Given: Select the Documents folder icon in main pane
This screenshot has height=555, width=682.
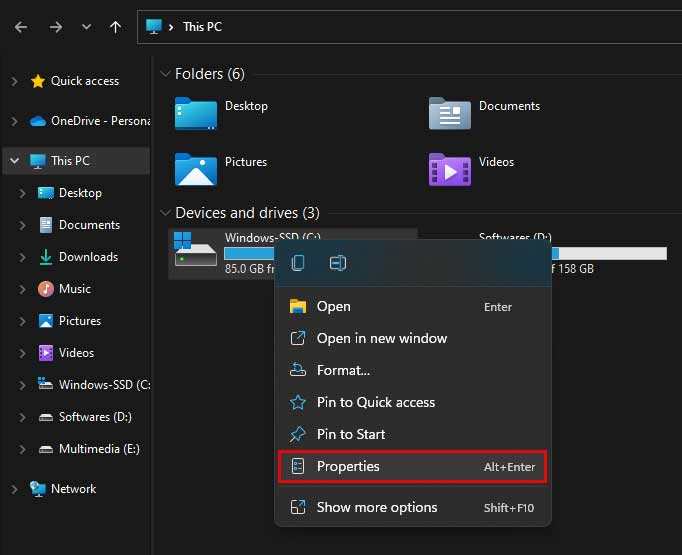Looking at the screenshot, I should coord(450,113).
